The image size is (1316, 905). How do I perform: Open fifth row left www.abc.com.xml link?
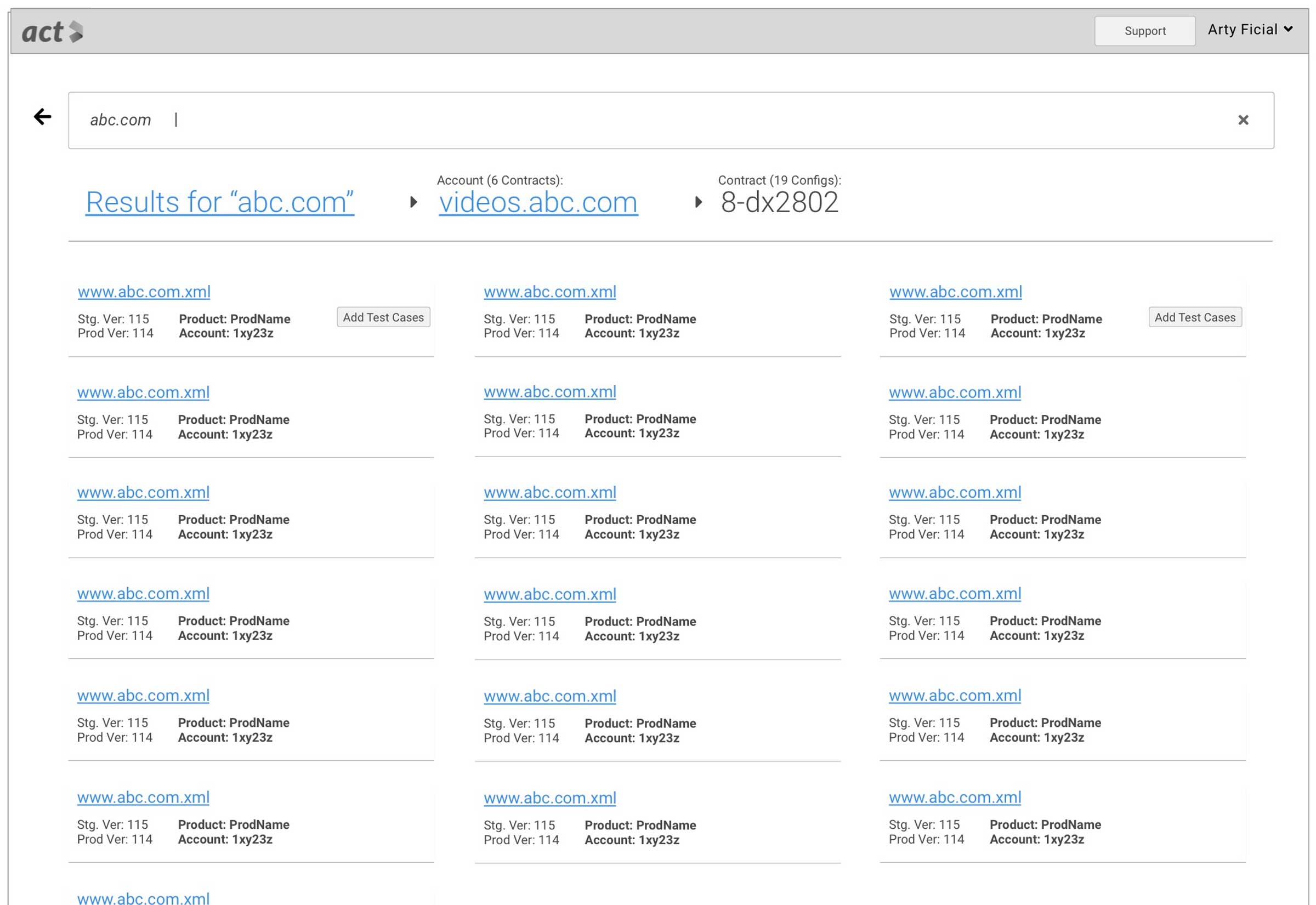coord(143,695)
